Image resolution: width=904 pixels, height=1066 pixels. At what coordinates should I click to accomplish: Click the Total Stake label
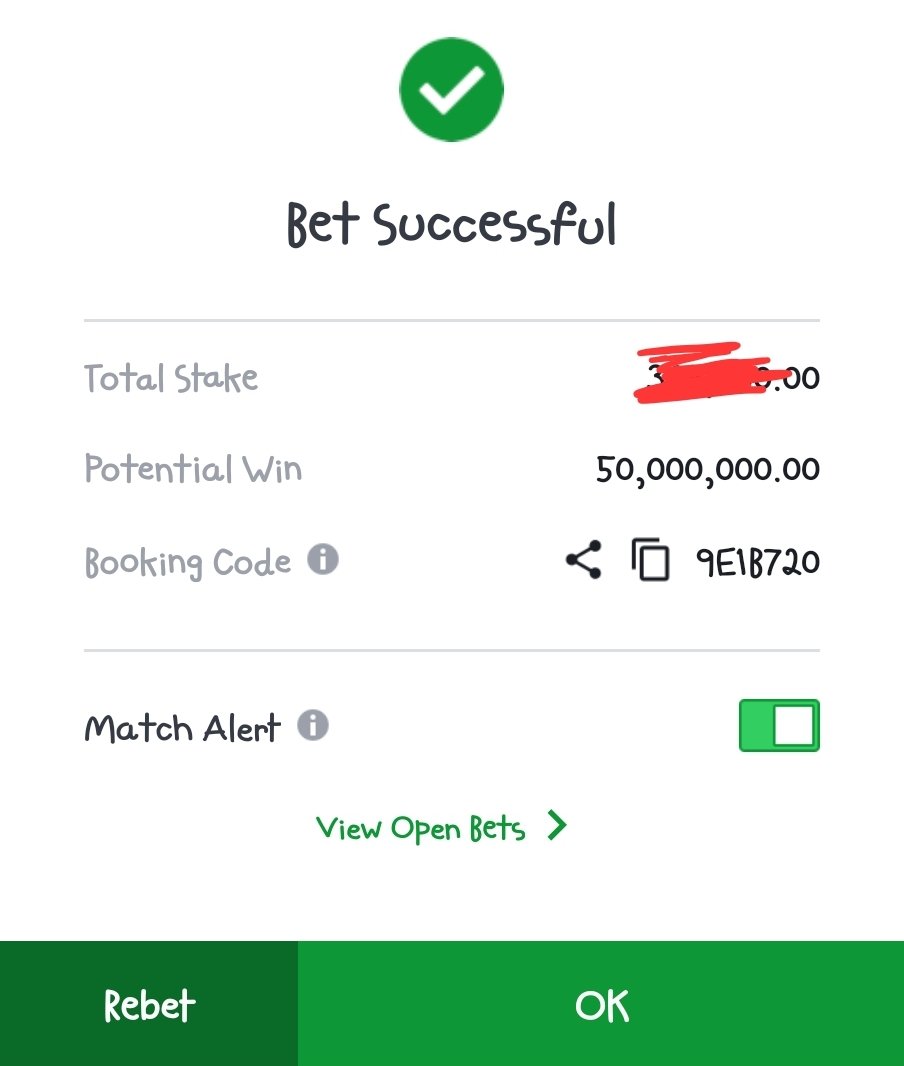click(x=171, y=378)
